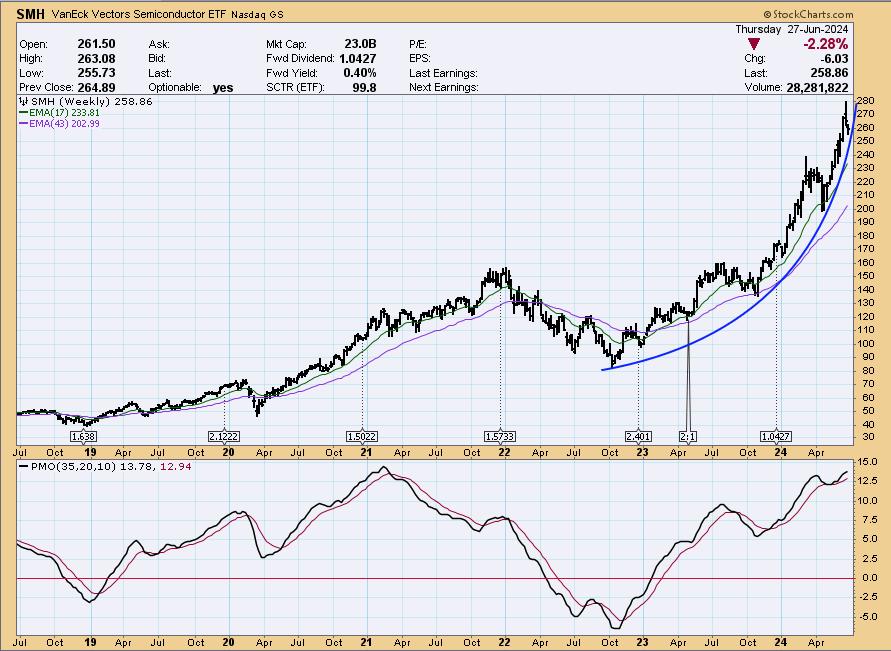Click the Last Earnings label
The width and height of the screenshot is (891, 651).
[x=443, y=73]
